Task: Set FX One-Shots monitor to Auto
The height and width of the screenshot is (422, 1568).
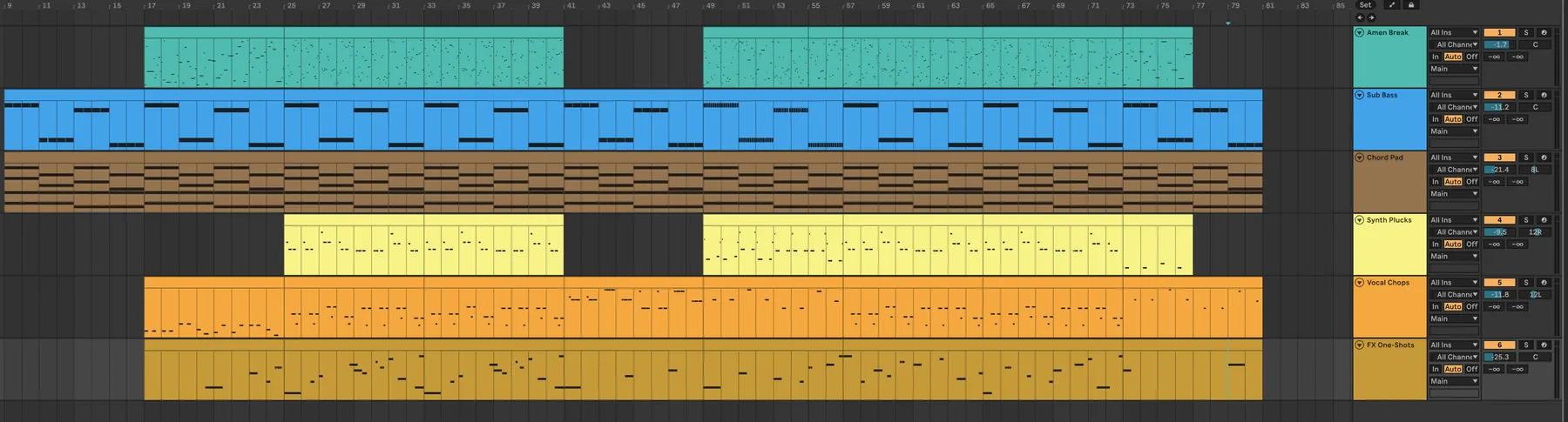Action: [1453, 369]
